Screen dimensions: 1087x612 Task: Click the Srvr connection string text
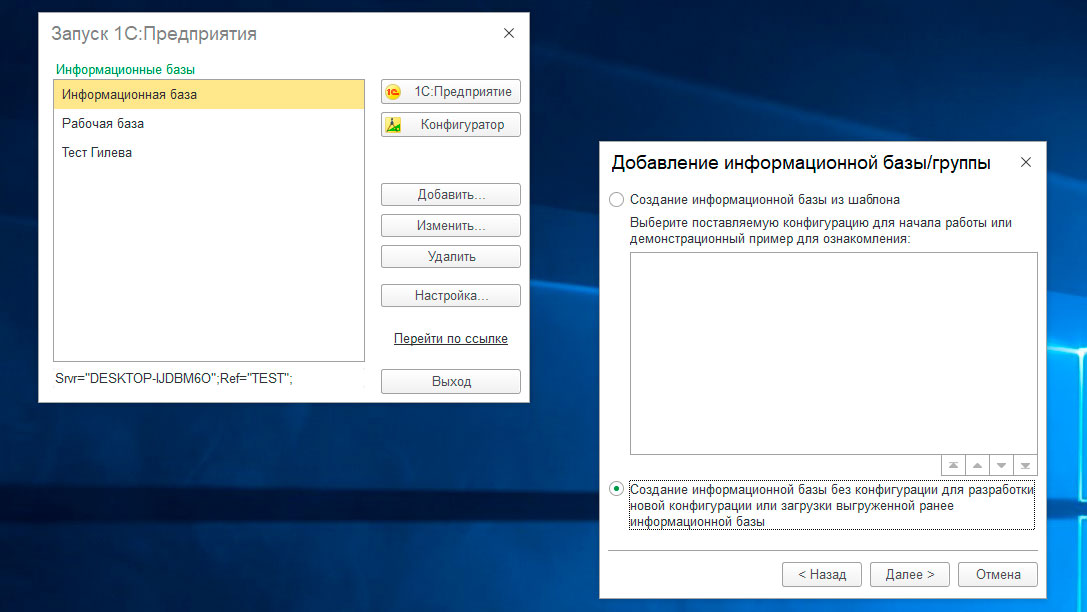pyautogui.click(x=174, y=378)
